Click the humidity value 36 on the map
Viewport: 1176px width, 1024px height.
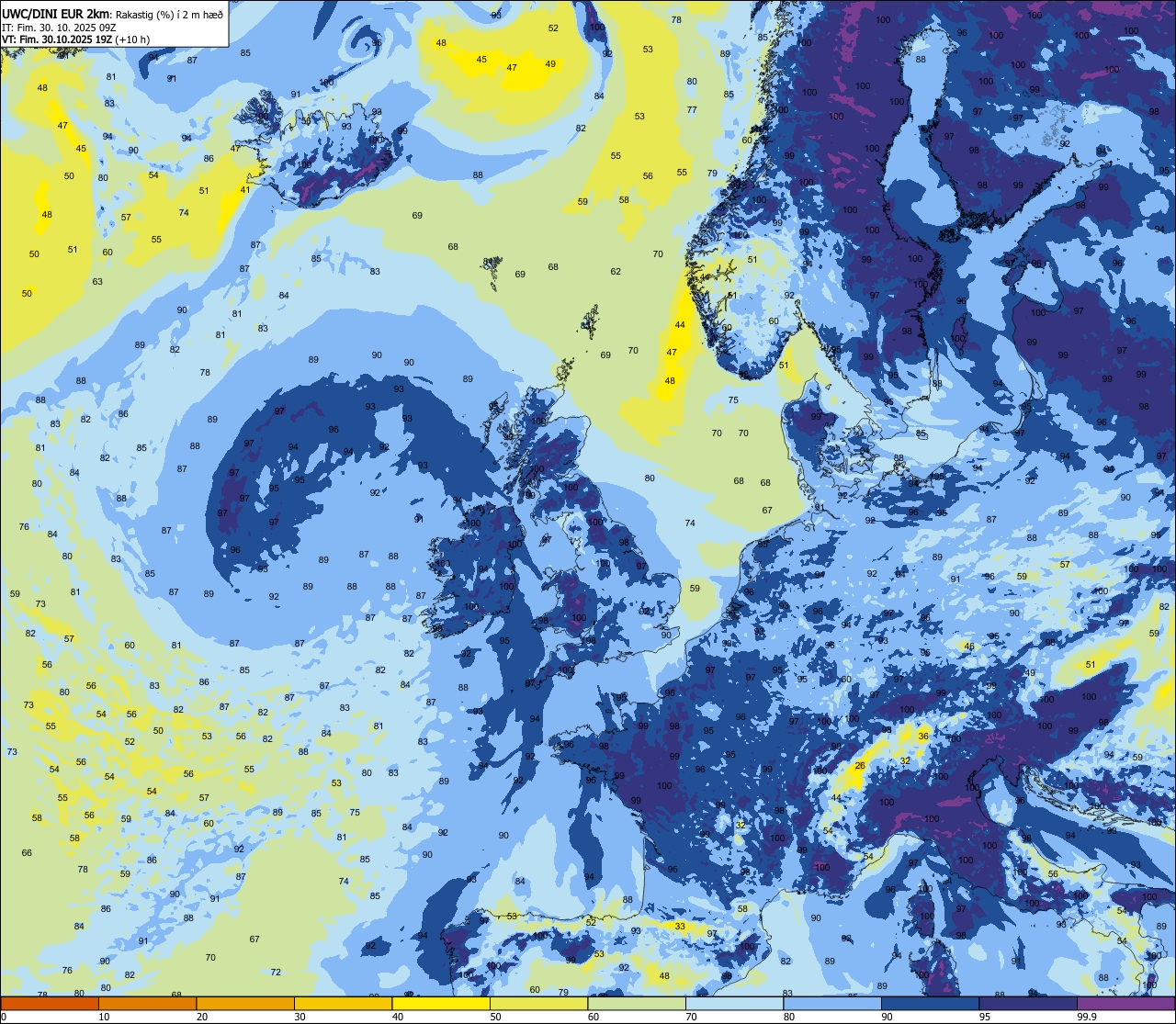923,736
